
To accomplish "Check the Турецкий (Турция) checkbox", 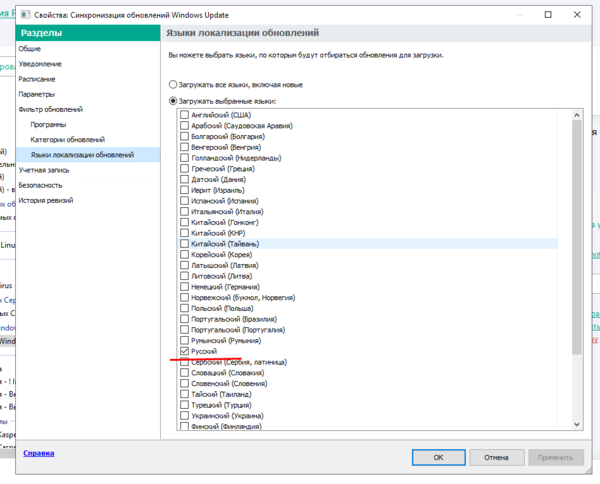I will [184, 404].
